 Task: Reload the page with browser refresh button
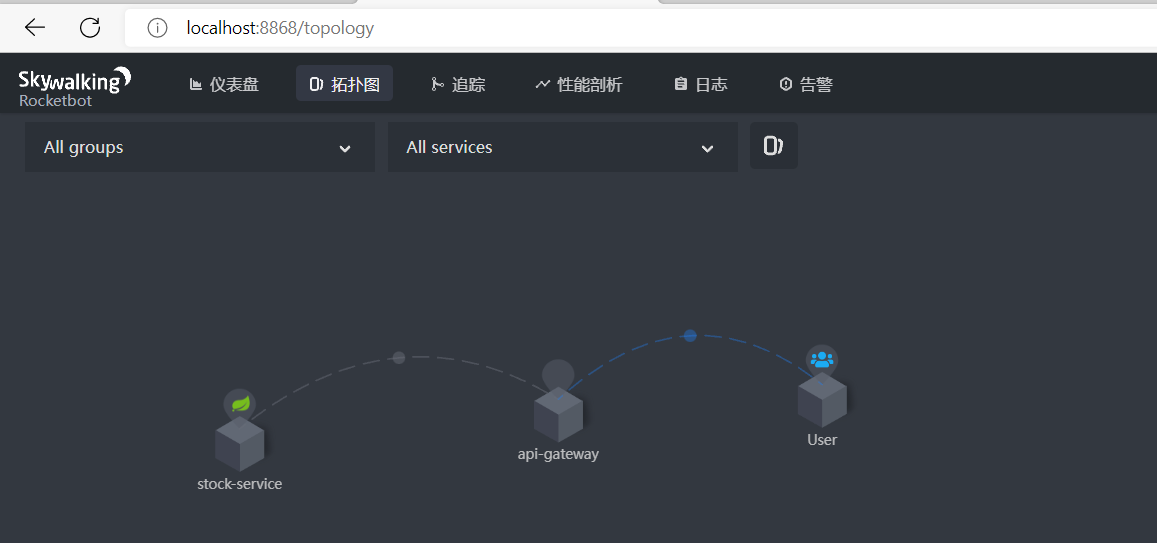click(90, 28)
